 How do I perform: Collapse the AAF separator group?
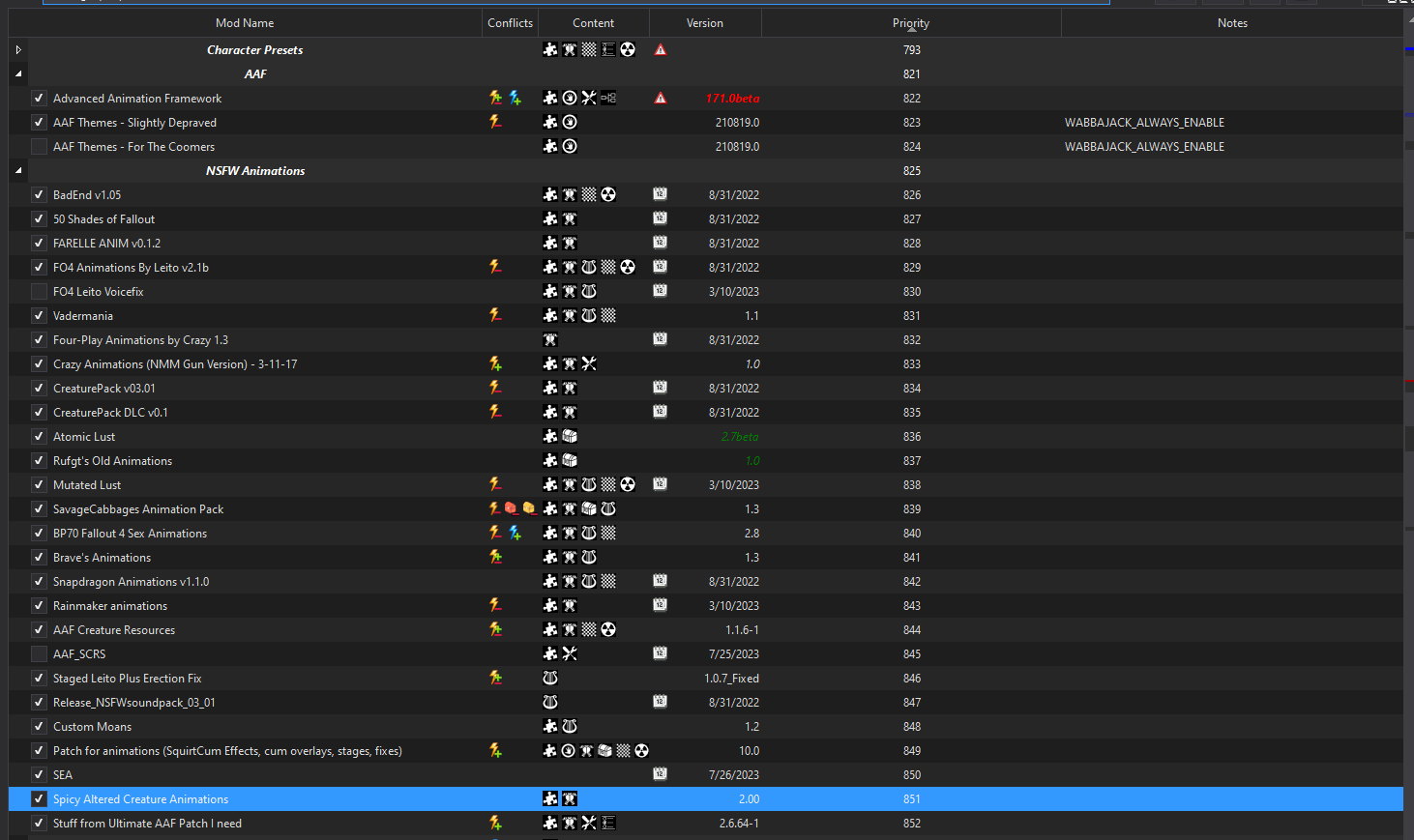pyautogui.click(x=18, y=73)
